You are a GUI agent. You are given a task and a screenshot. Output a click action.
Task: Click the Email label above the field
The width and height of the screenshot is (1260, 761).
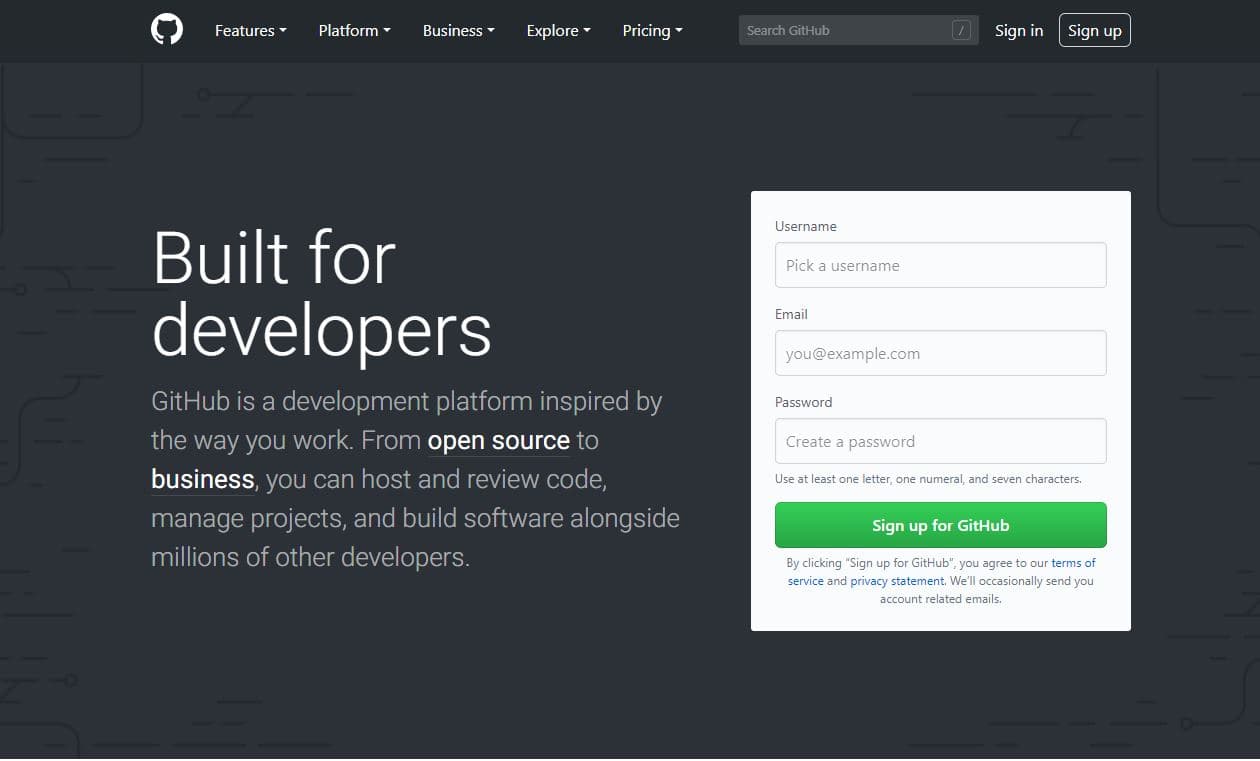coord(791,314)
